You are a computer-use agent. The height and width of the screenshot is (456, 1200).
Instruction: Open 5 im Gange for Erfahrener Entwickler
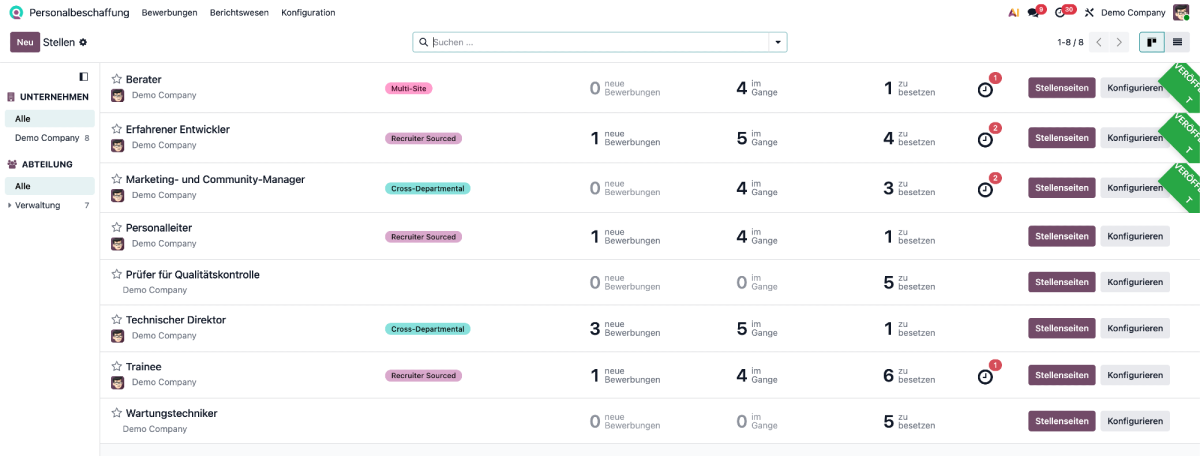(x=757, y=138)
